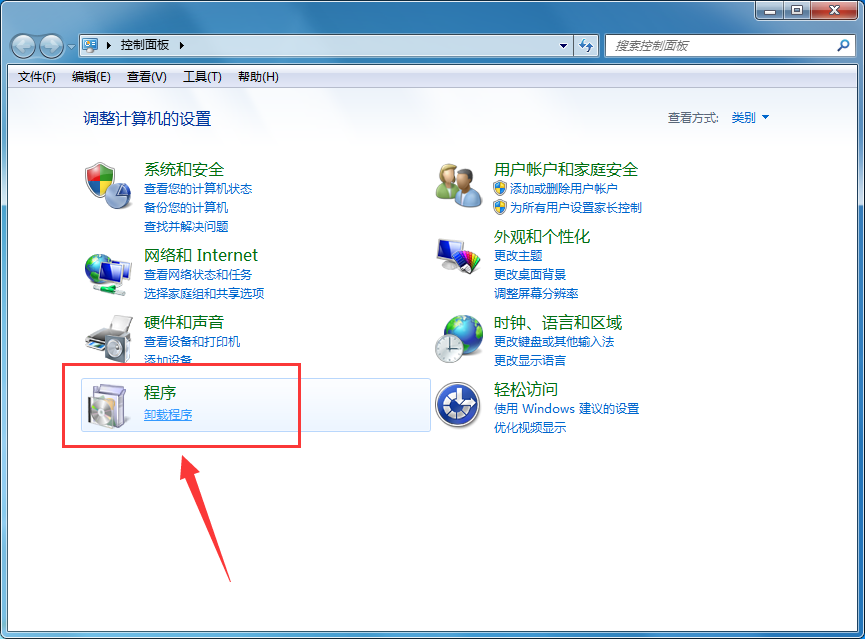Open the 工具(T) menu
865x639 pixels.
coord(201,77)
